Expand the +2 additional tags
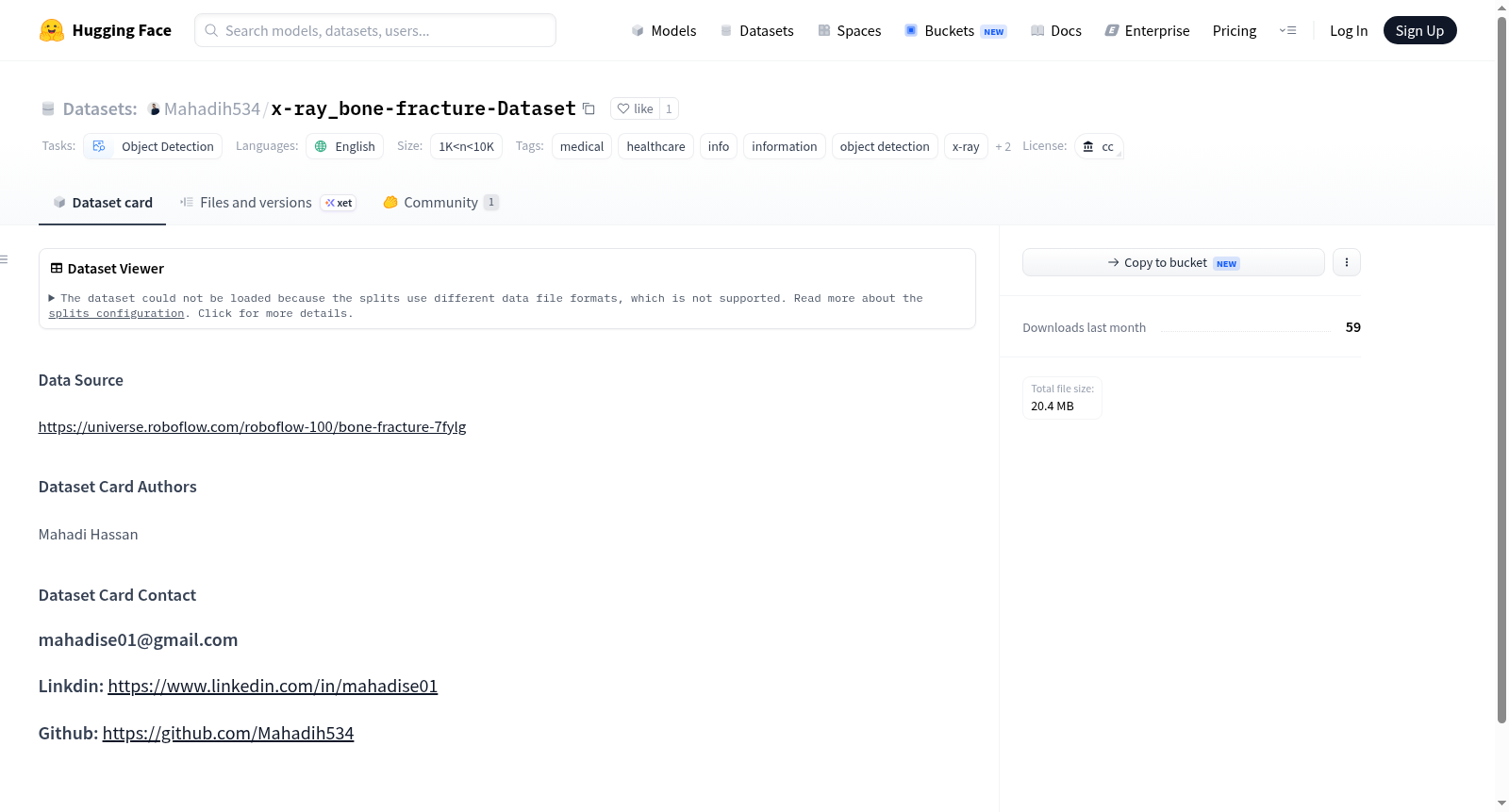The image size is (1509, 812). [1003, 146]
